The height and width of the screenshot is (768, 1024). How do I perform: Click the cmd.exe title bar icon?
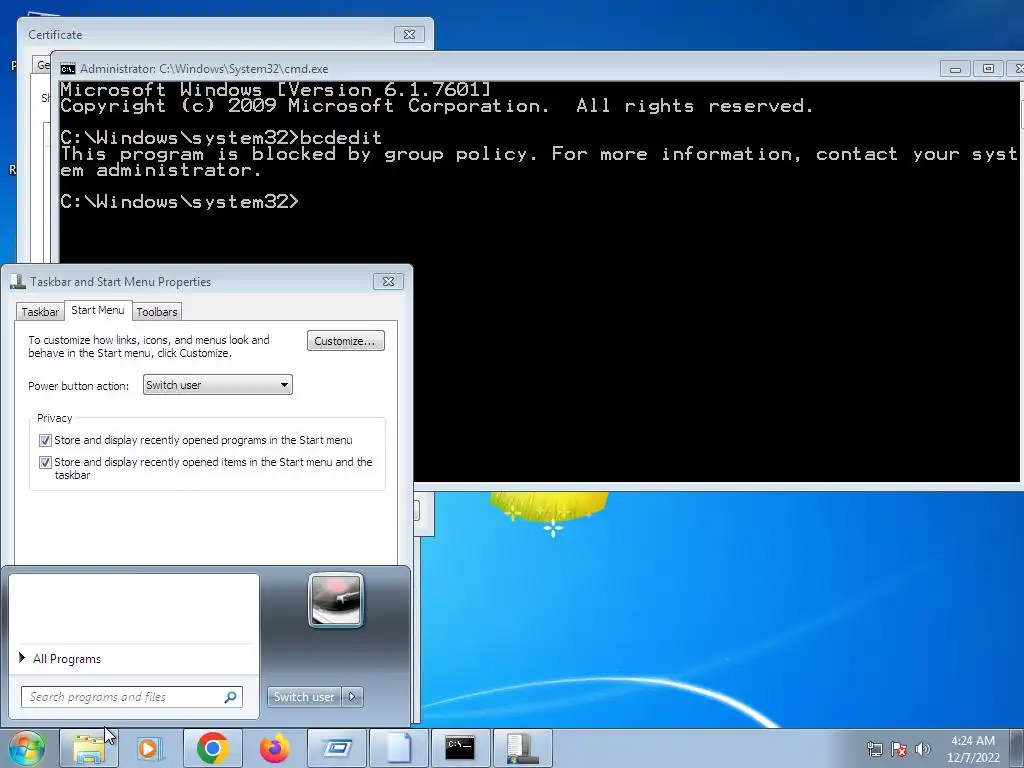tap(67, 69)
